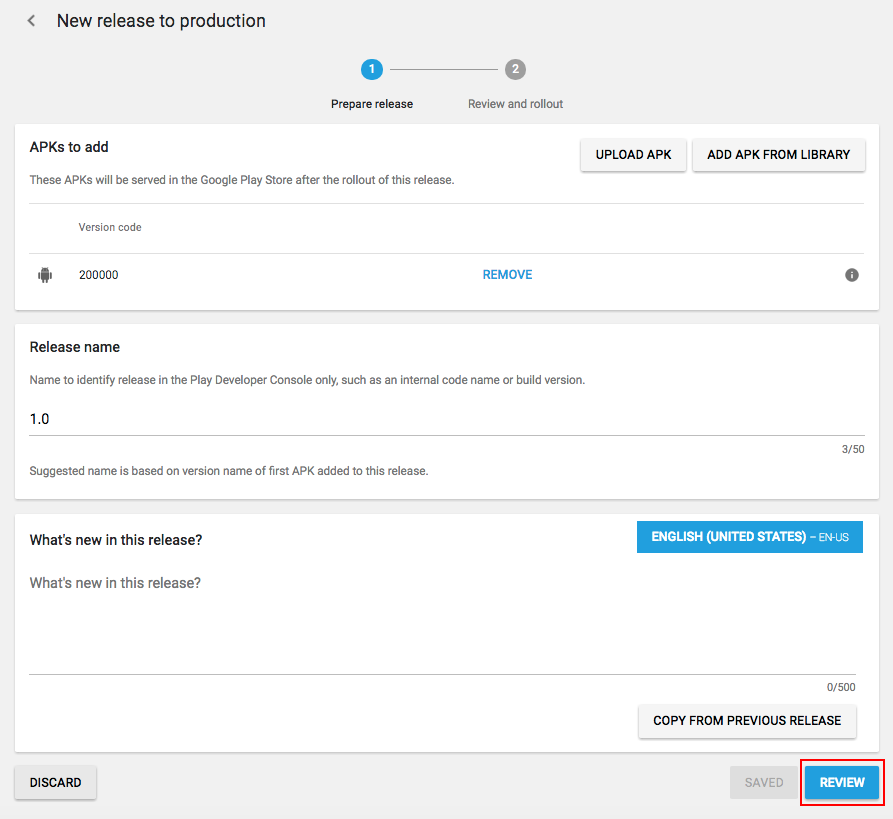The image size is (893, 819).
Task: Go back using the left arrow
Action: (32, 21)
